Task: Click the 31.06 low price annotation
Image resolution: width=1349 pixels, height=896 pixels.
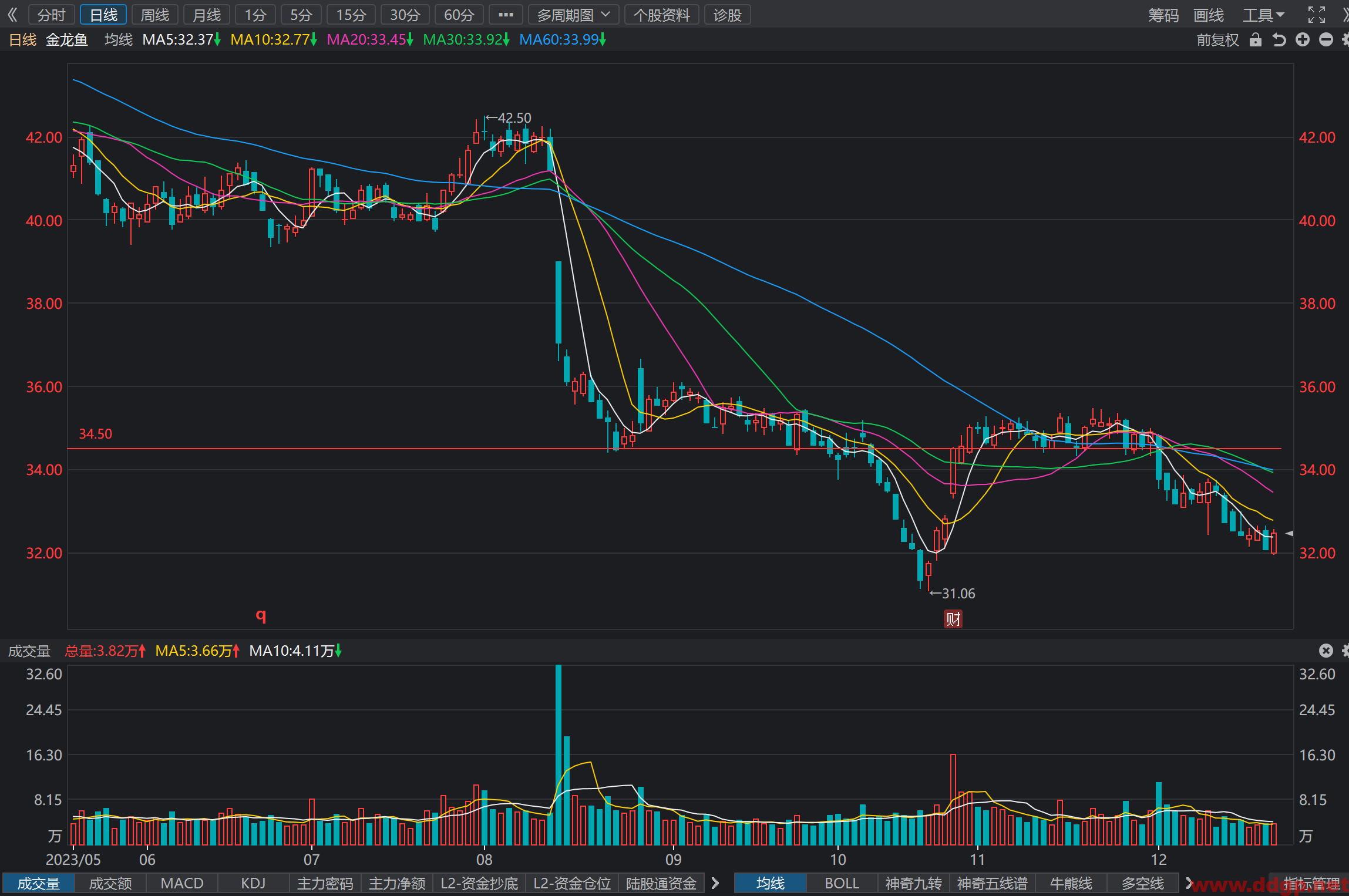Action: (953, 594)
